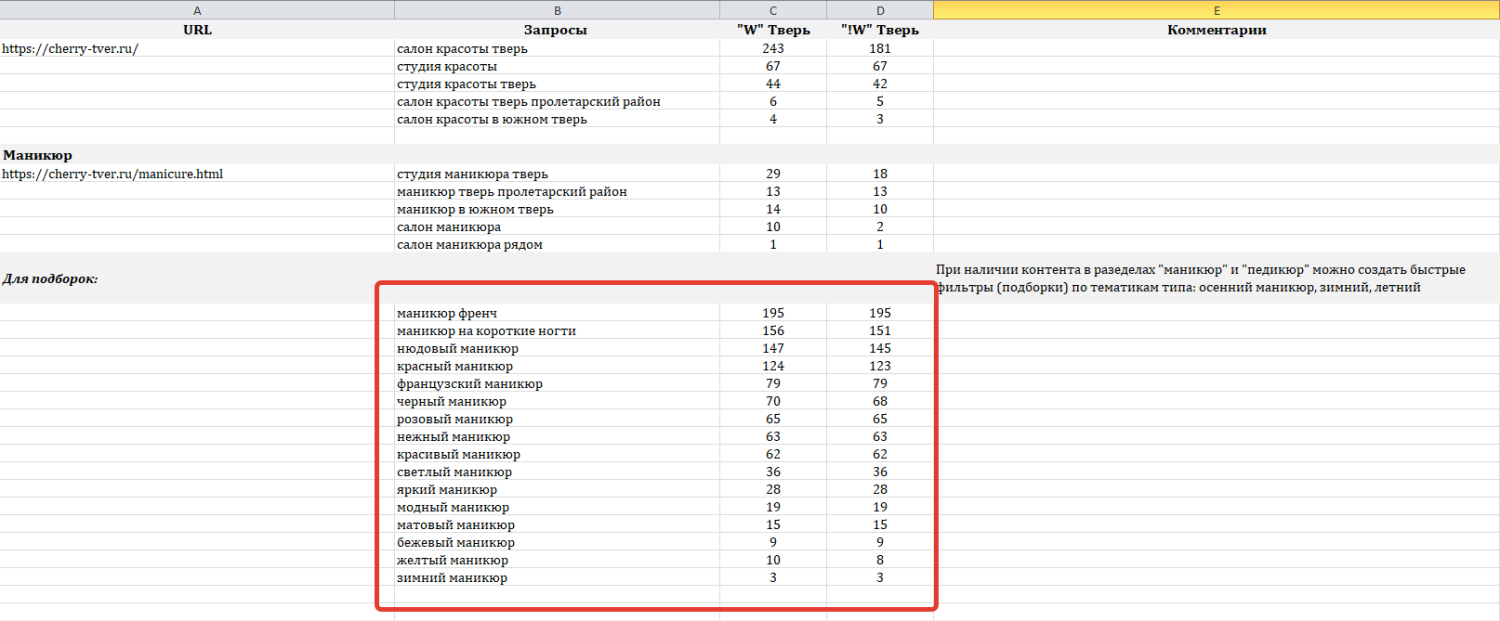This screenshot has height=621, width=1500.
Task: Select column D header
Action: point(880,9)
